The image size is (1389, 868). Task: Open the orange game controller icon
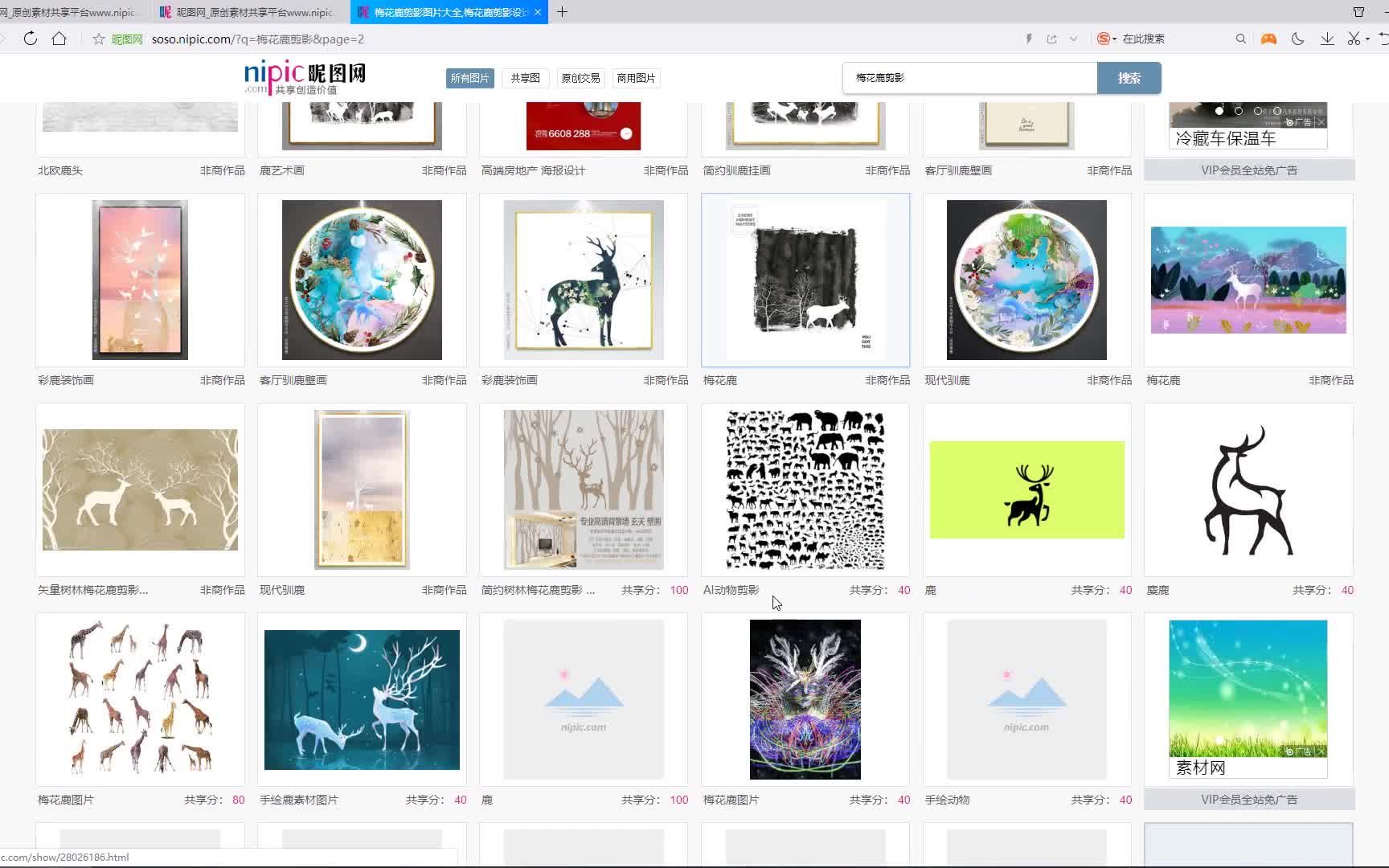(1268, 39)
